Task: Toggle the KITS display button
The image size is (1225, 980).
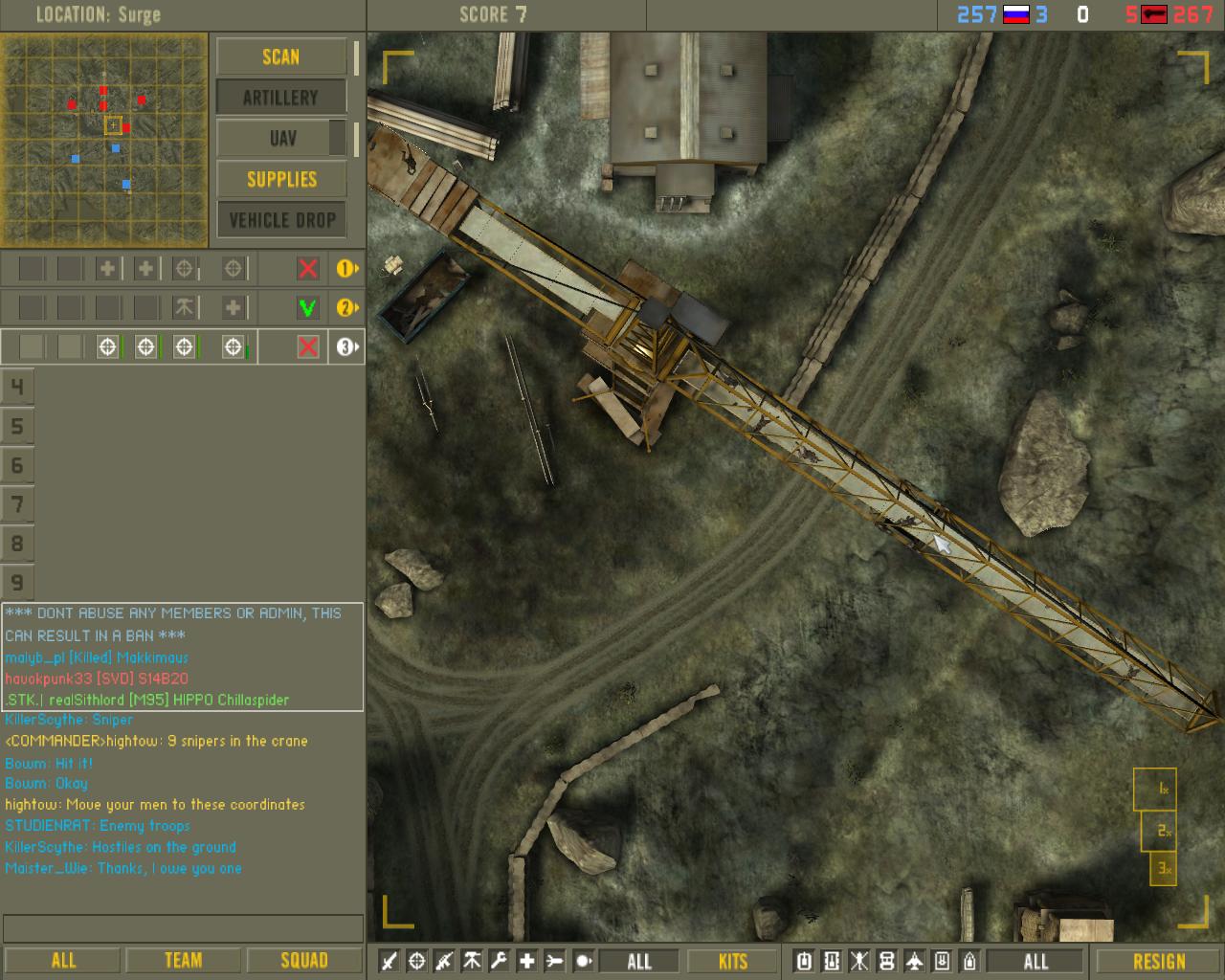Action: pyautogui.click(x=733, y=961)
